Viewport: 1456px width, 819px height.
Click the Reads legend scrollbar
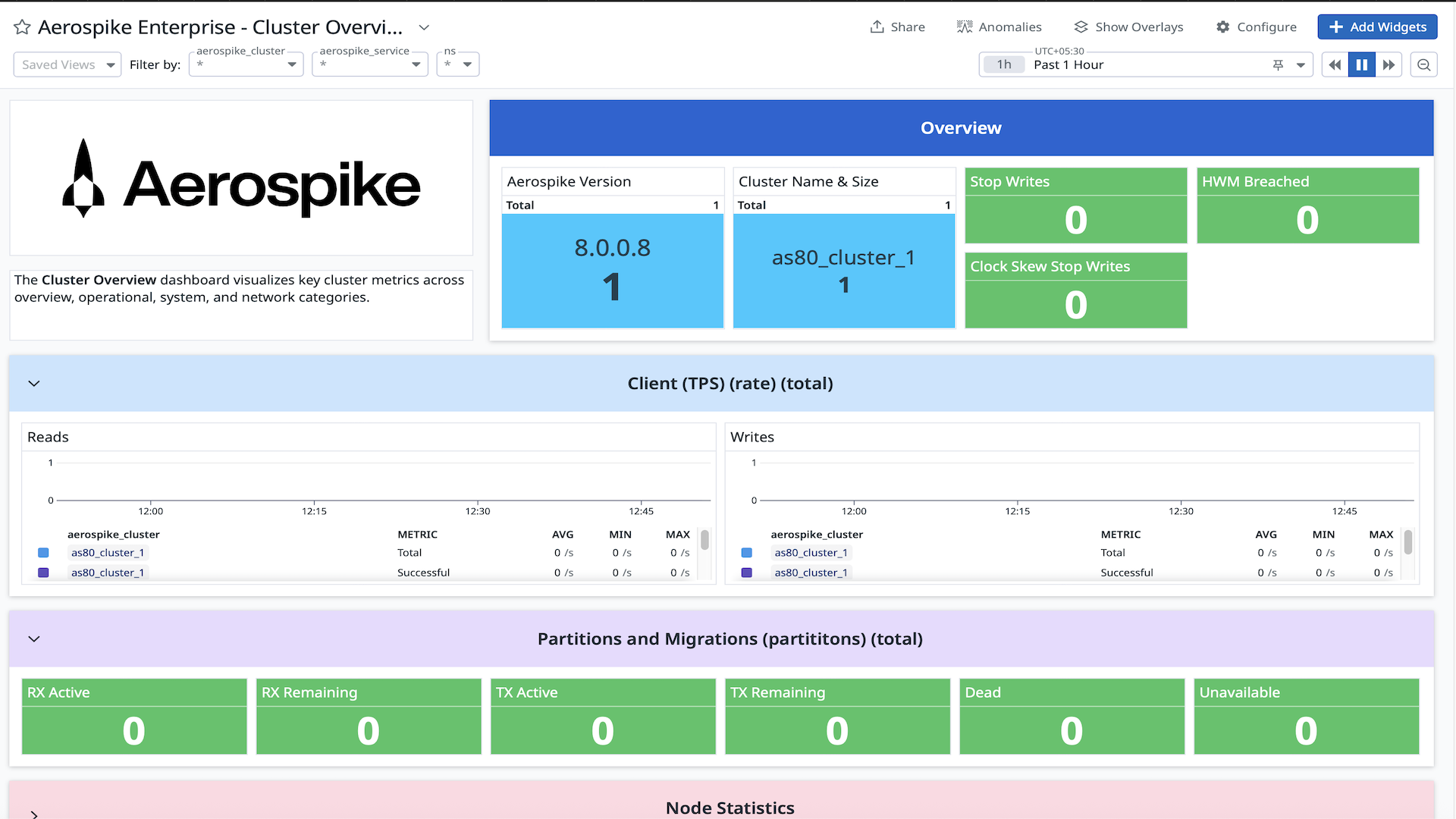705,540
